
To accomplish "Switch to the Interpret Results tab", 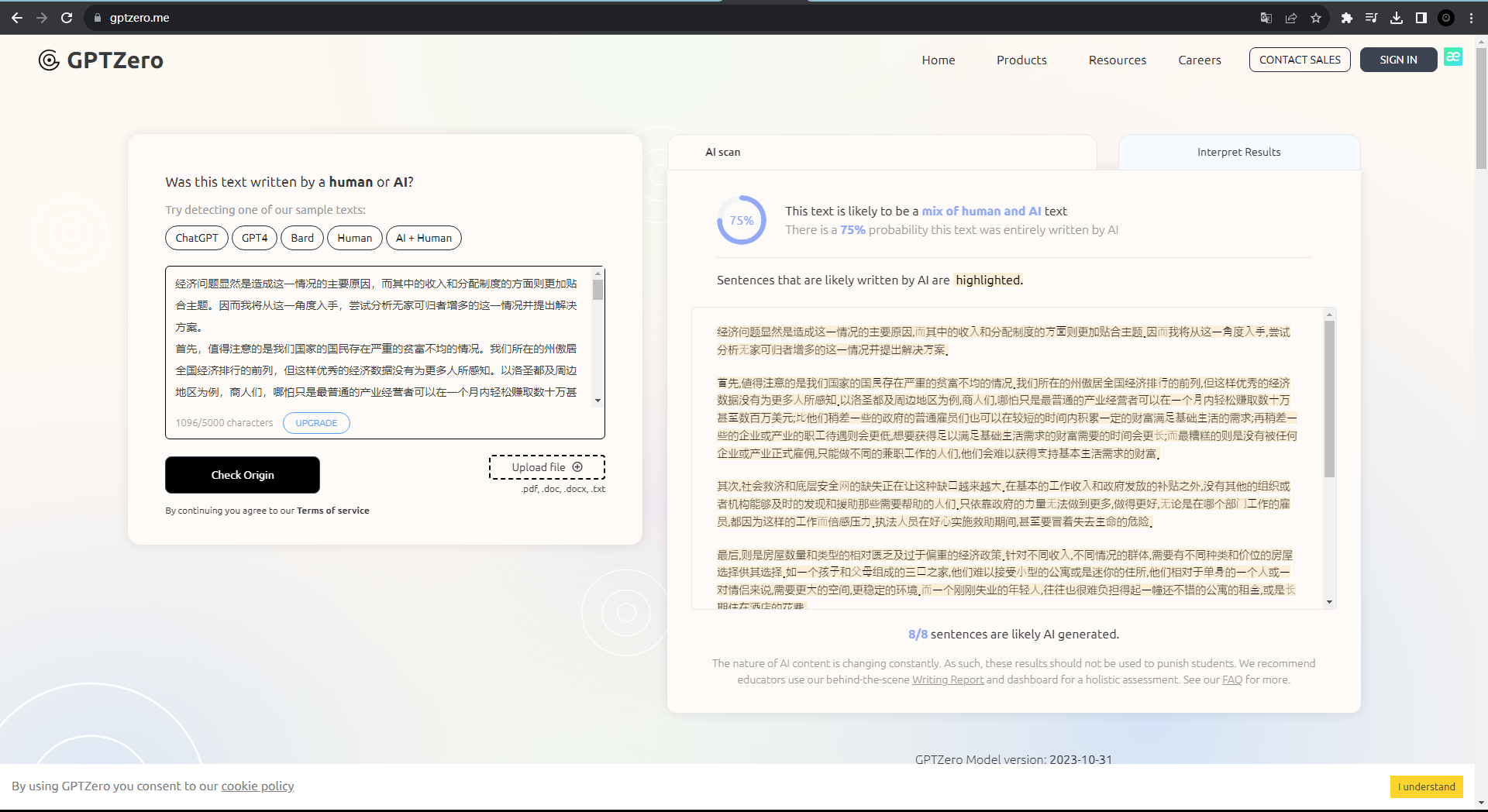I will 1239,152.
